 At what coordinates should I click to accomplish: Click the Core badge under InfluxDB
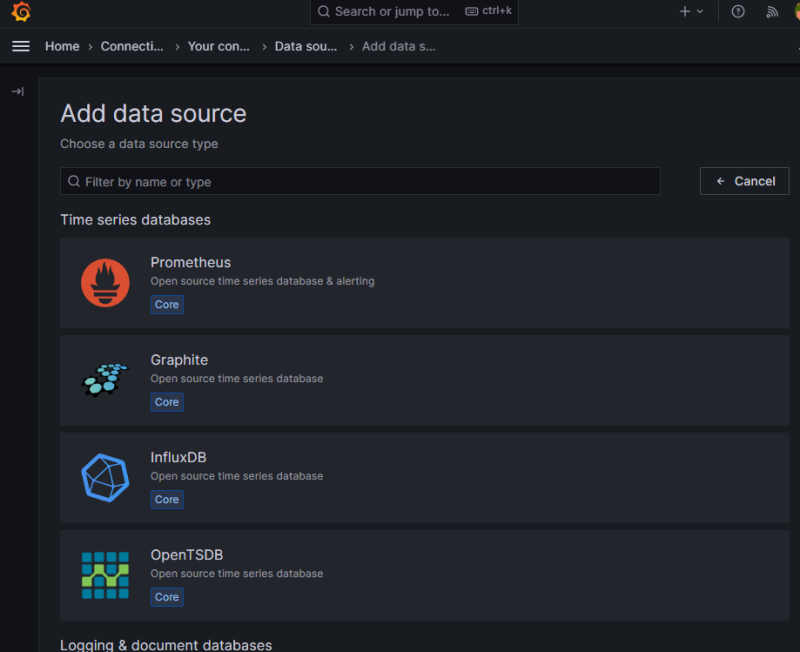pos(167,500)
